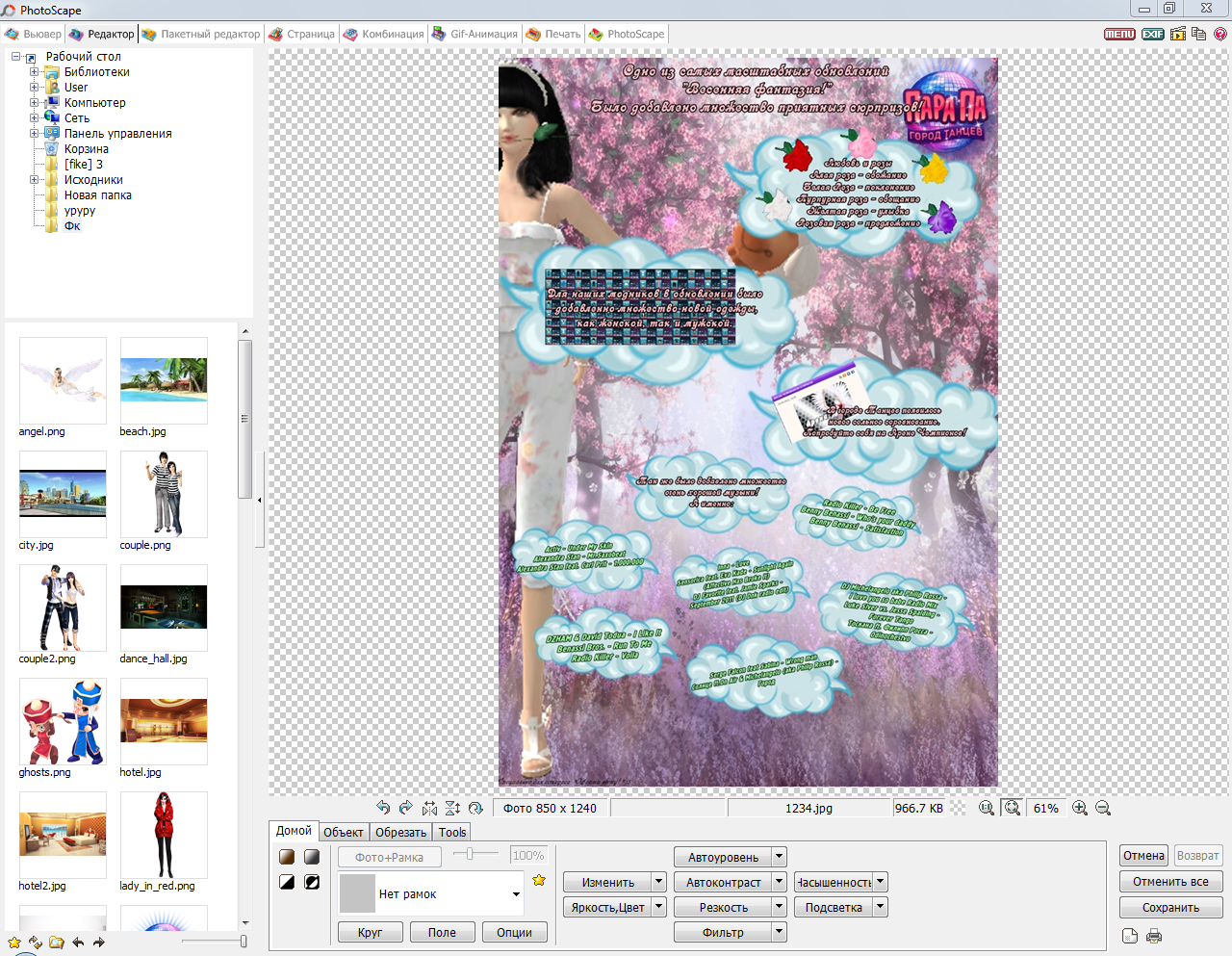This screenshot has width=1232, height=956.
Task: Open the Tools editing tab
Action: (x=452, y=833)
